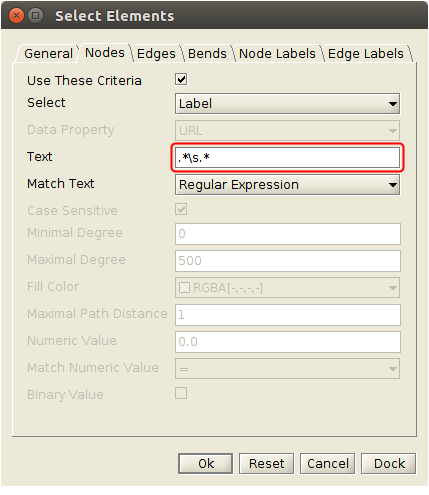
Task: Toggle the disabled Case Sensitive checkbox
Action: (181, 209)
